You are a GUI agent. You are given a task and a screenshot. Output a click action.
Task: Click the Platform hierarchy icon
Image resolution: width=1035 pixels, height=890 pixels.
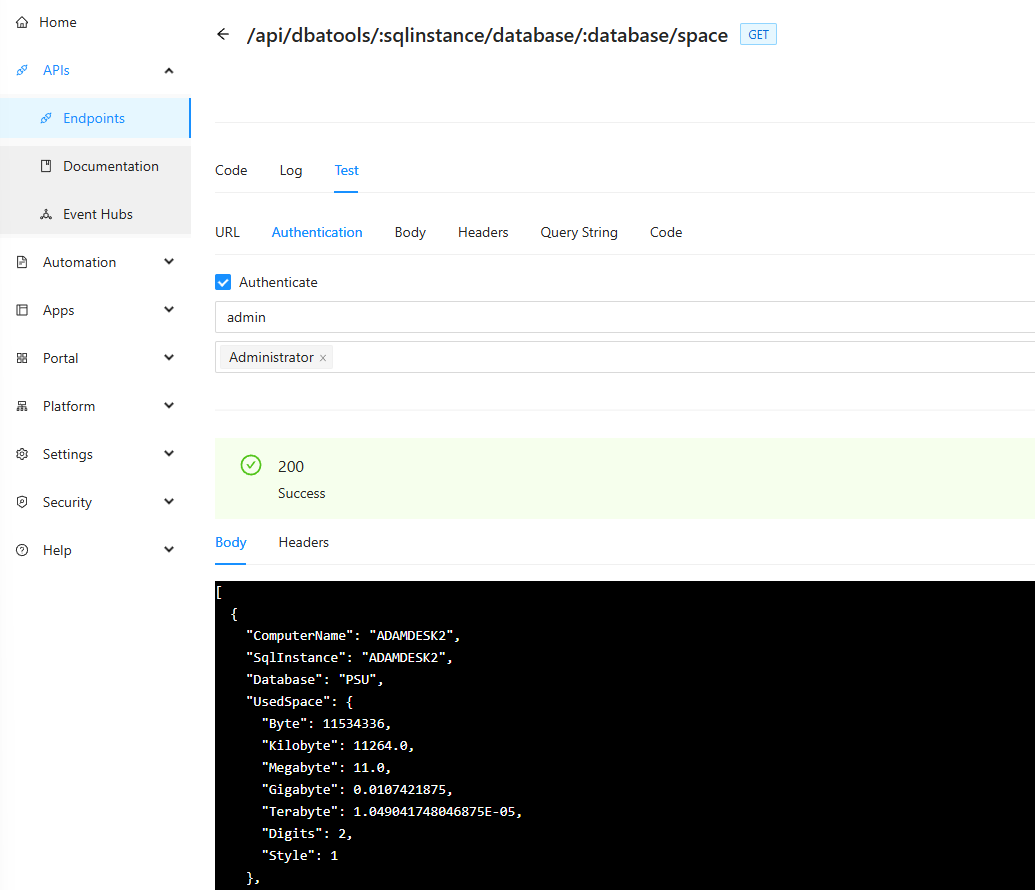coord(22,406)
